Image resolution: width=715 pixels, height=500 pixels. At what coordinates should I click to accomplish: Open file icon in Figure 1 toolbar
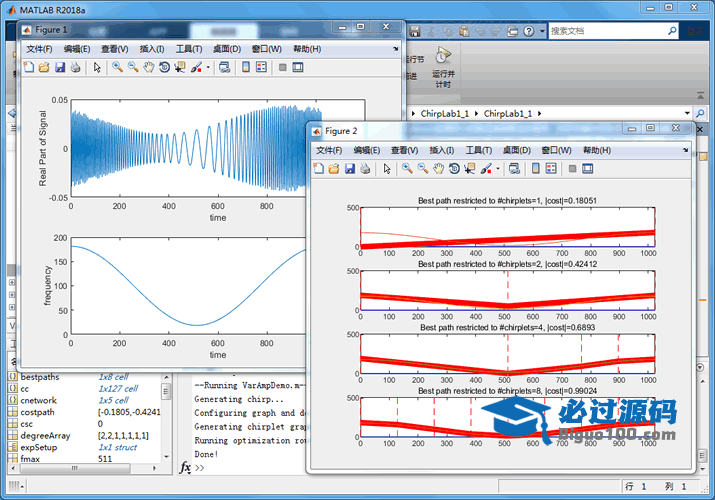[x=44, y=67]
